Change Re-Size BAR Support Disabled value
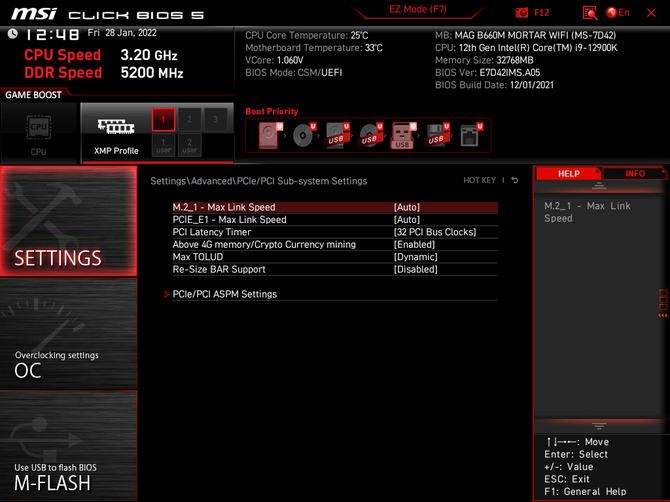The width and height of the screenshot is (670, 502). coord(415,269)
